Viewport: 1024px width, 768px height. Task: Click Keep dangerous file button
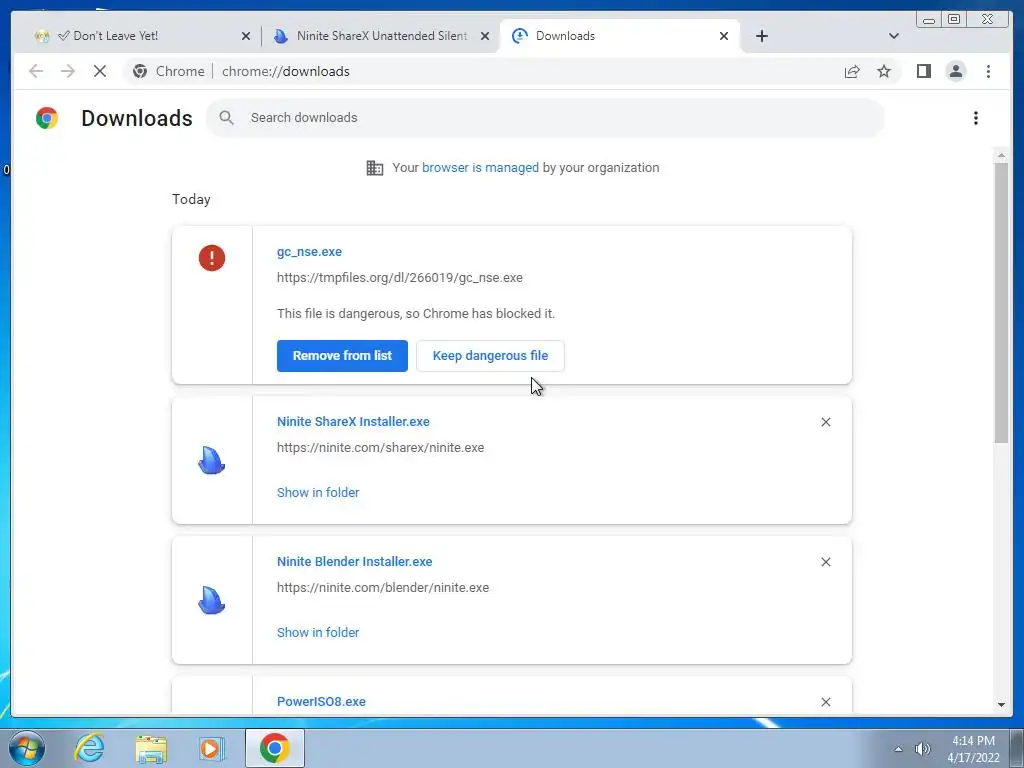[x=490, y=356]
